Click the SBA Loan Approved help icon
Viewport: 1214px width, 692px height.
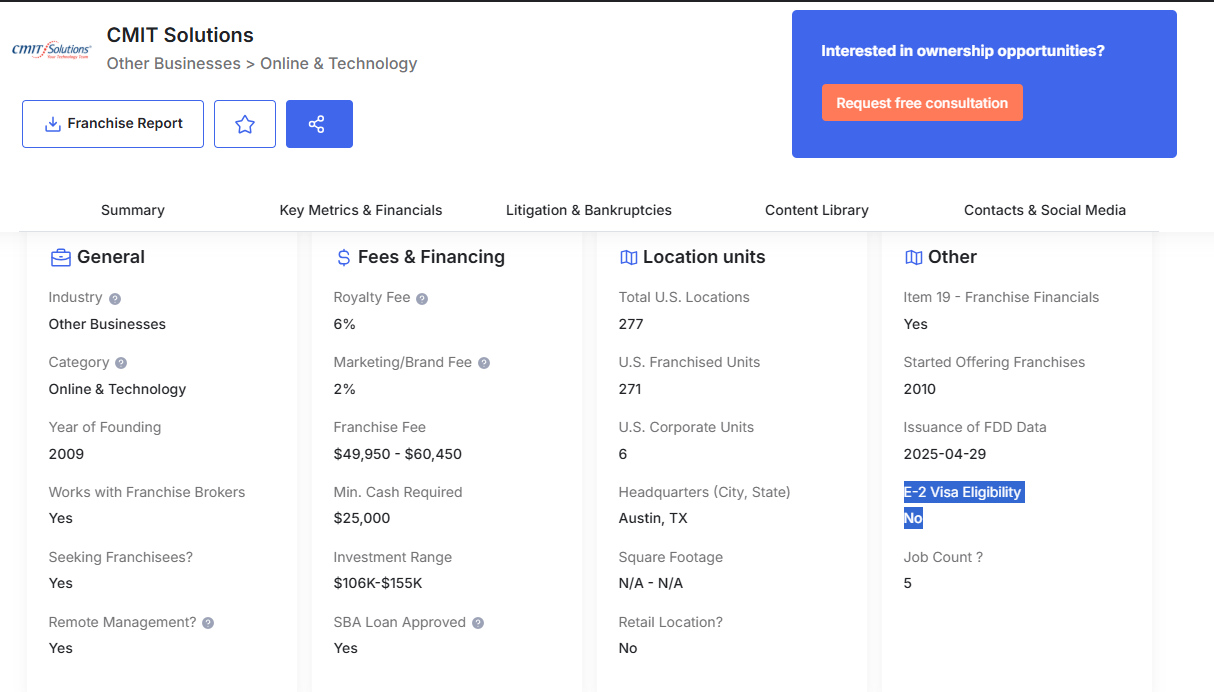coord(478,623)
